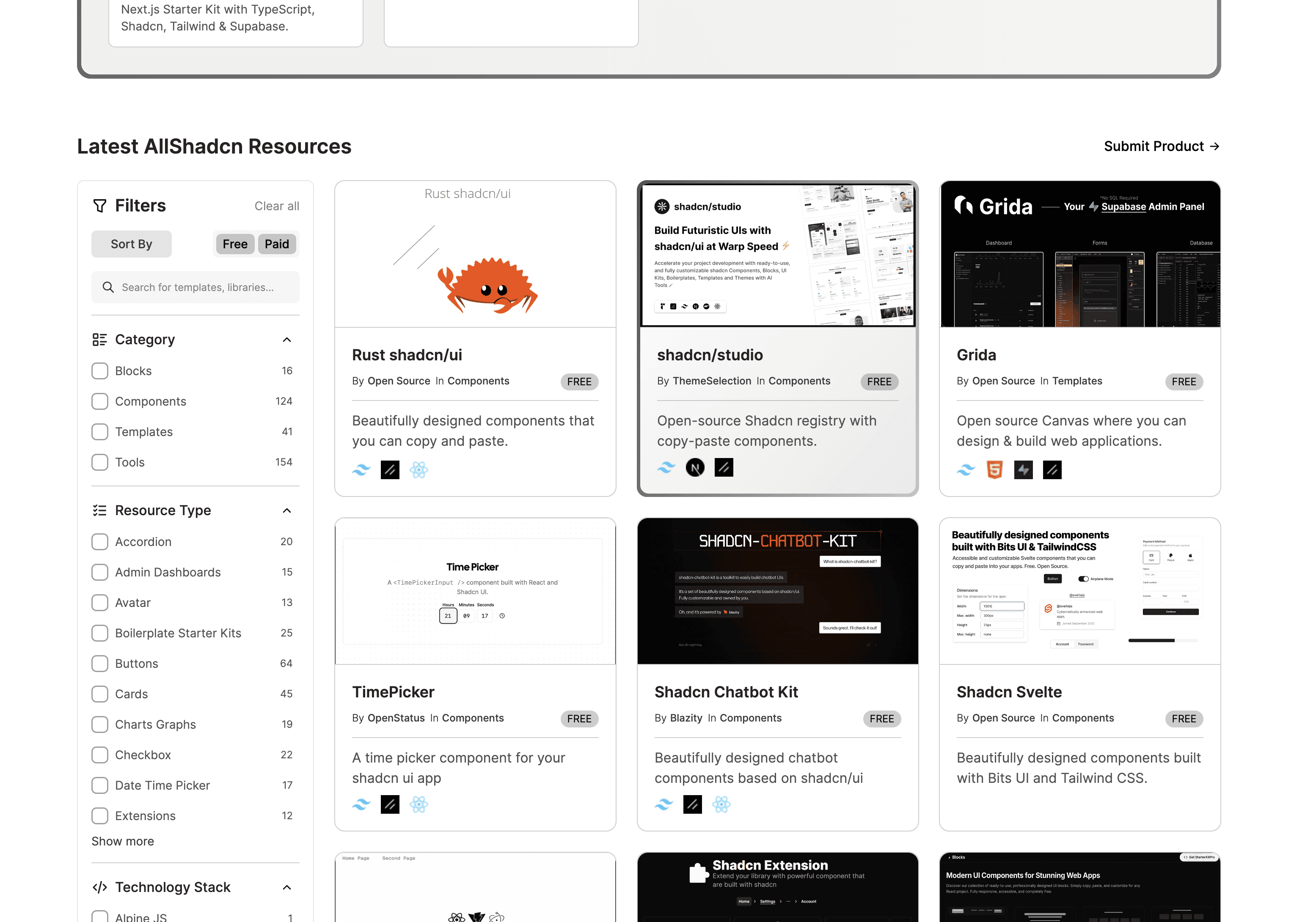Click the HTML5 icon on Grida card
The width and height of the screenshot is (1316, 922).
coord(994,470)
